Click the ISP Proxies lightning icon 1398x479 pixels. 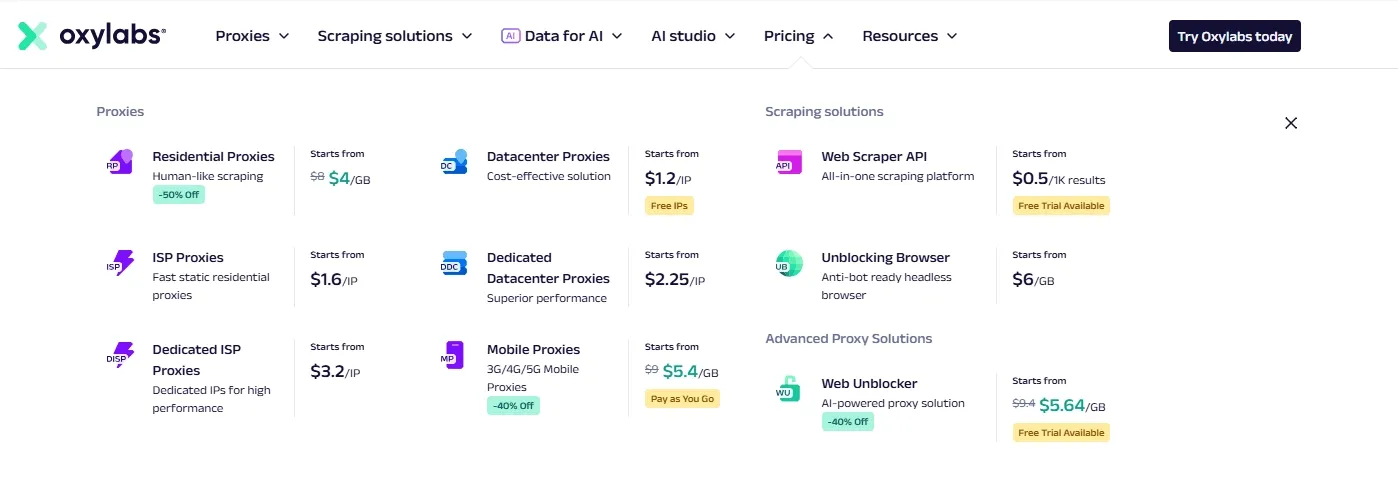pos(119,263)
